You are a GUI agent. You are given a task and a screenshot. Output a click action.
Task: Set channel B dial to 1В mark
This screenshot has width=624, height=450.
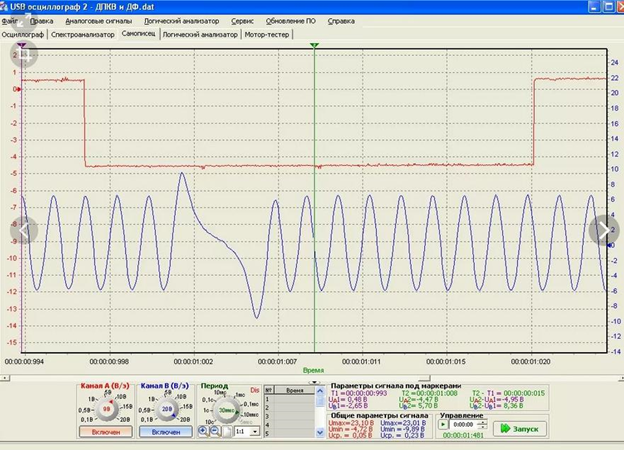[152, 399]
